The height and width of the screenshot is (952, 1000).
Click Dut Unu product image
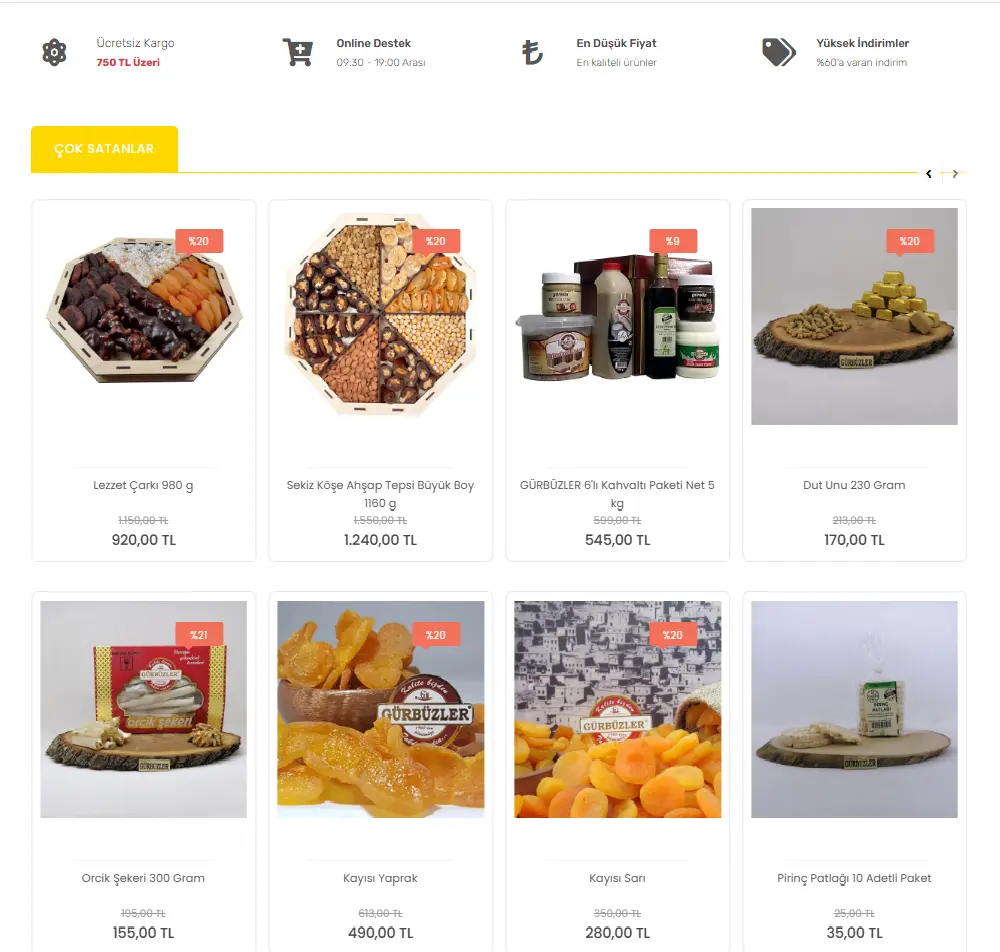coord(854,316)
